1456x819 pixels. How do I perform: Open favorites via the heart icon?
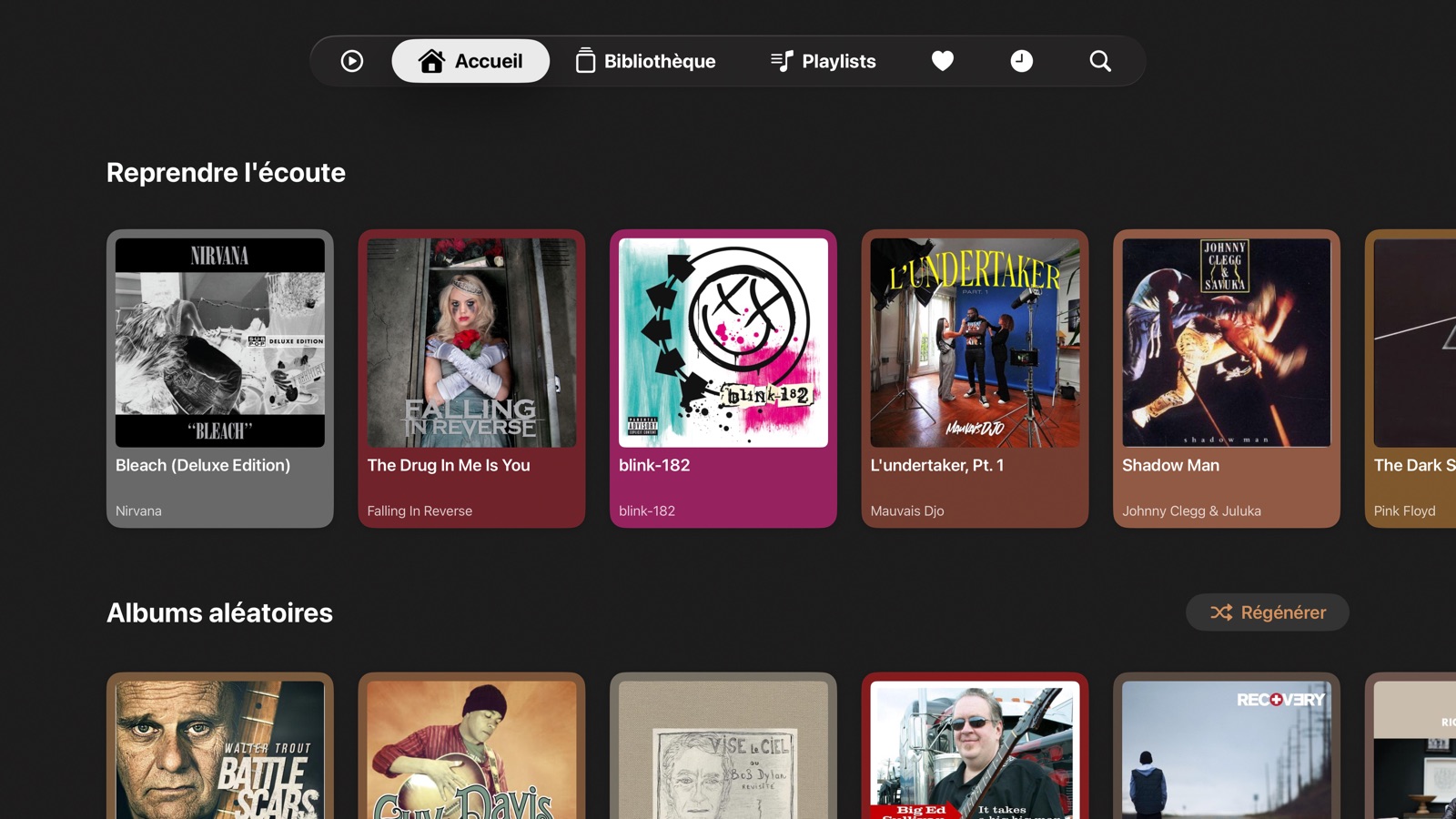click(943, 61)
